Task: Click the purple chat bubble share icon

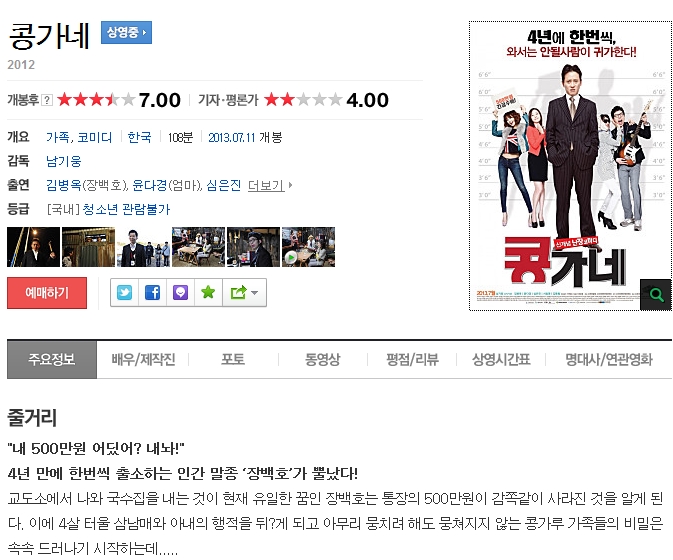Action: tap(180, 293)
